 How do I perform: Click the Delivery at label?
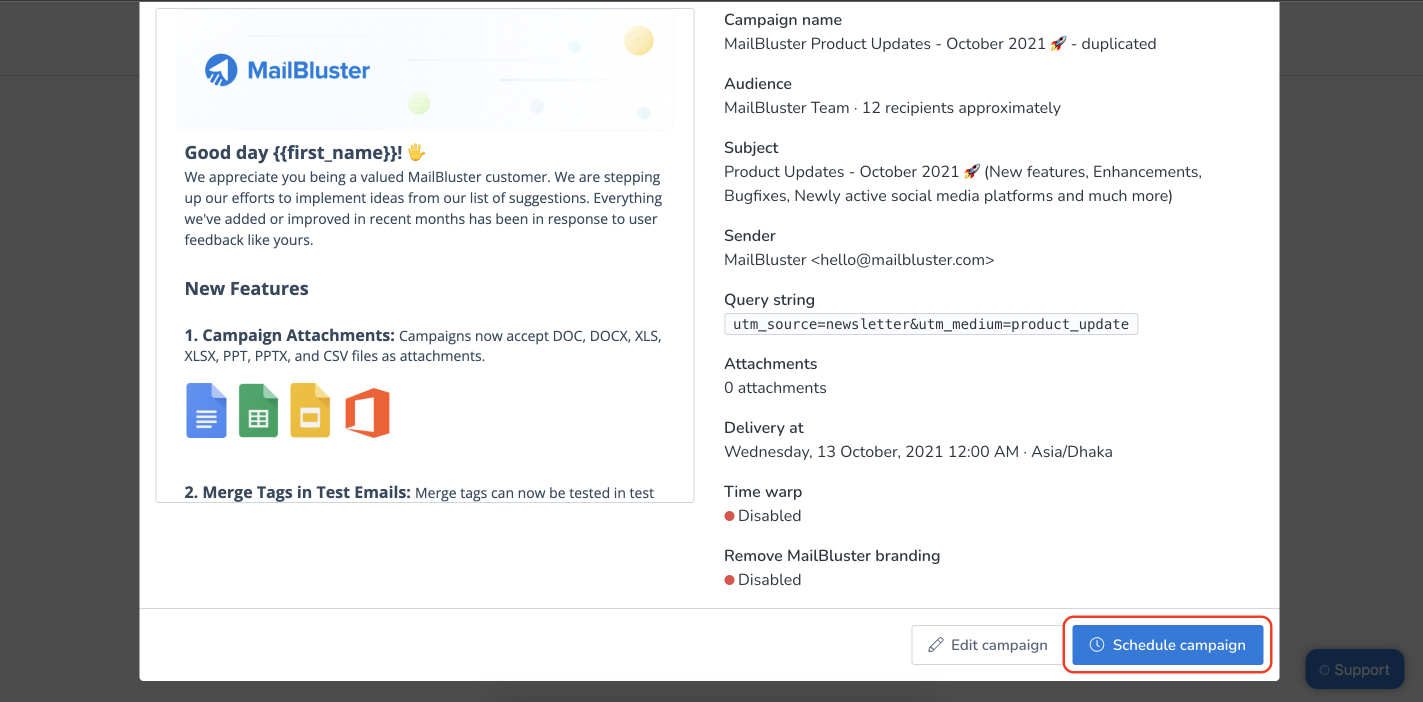(x=764, y=428)
